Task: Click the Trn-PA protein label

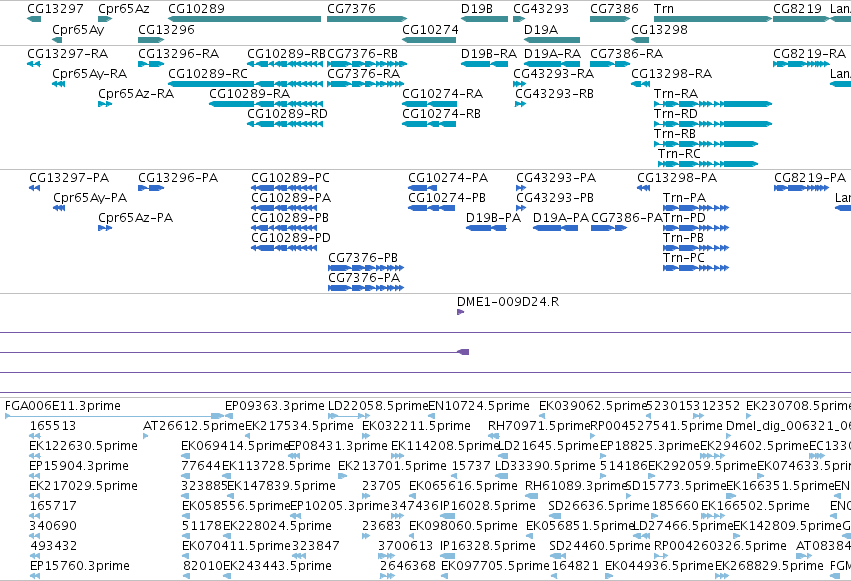Action: click(684, 198)
